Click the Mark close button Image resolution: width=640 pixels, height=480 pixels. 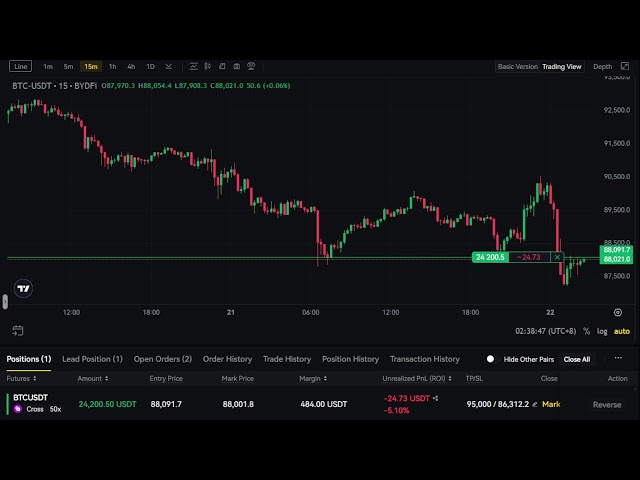[x=551, y=404]
